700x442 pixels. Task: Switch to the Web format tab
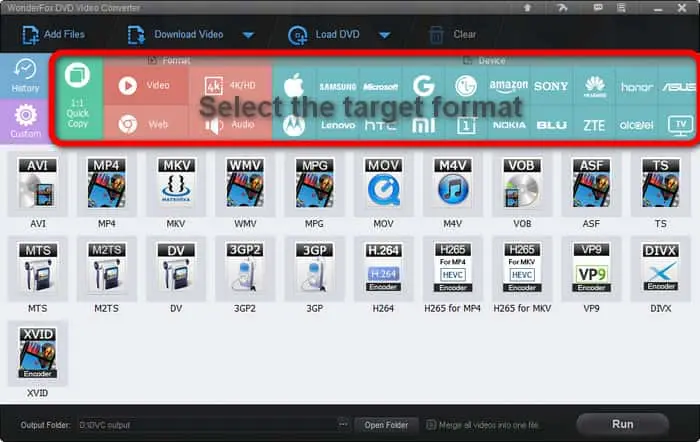(146, 124)
